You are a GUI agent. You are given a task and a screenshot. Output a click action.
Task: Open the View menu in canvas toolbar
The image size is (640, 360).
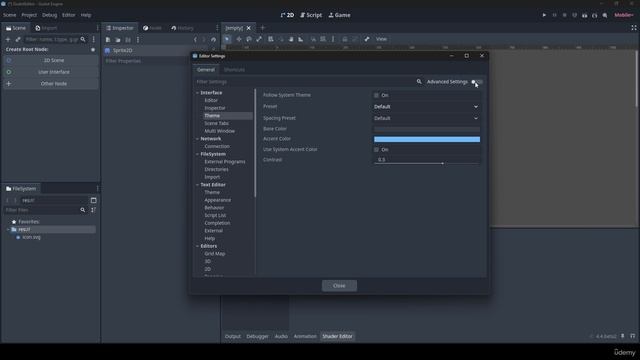click(x=381, y=39)
